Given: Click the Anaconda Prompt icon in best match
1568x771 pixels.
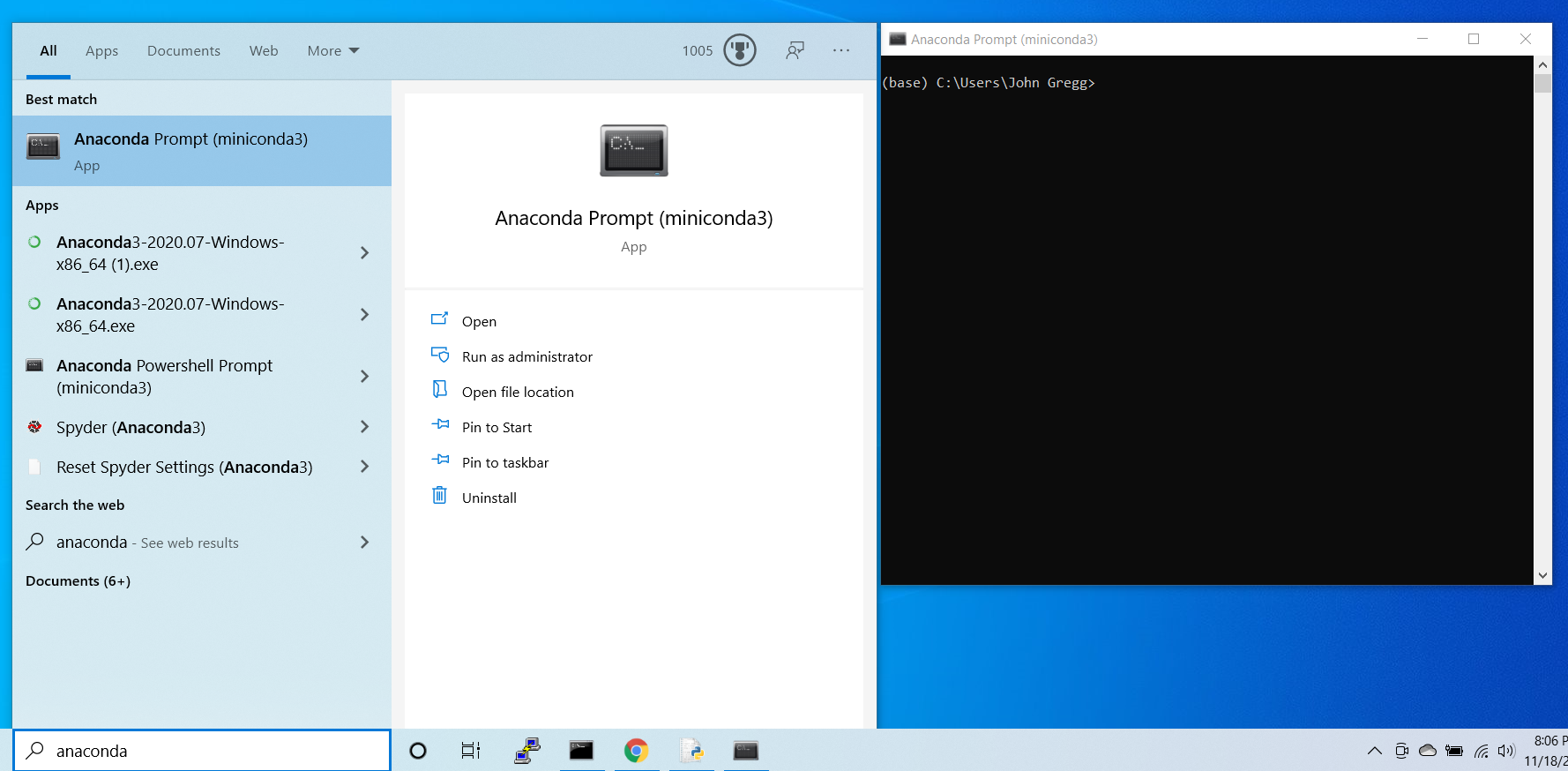Looking at the screenshot, I should click(x=43, y=146).
